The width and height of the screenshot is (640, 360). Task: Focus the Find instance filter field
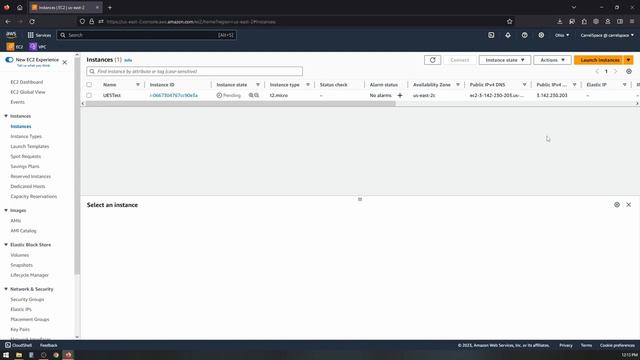tap(195, 71)
